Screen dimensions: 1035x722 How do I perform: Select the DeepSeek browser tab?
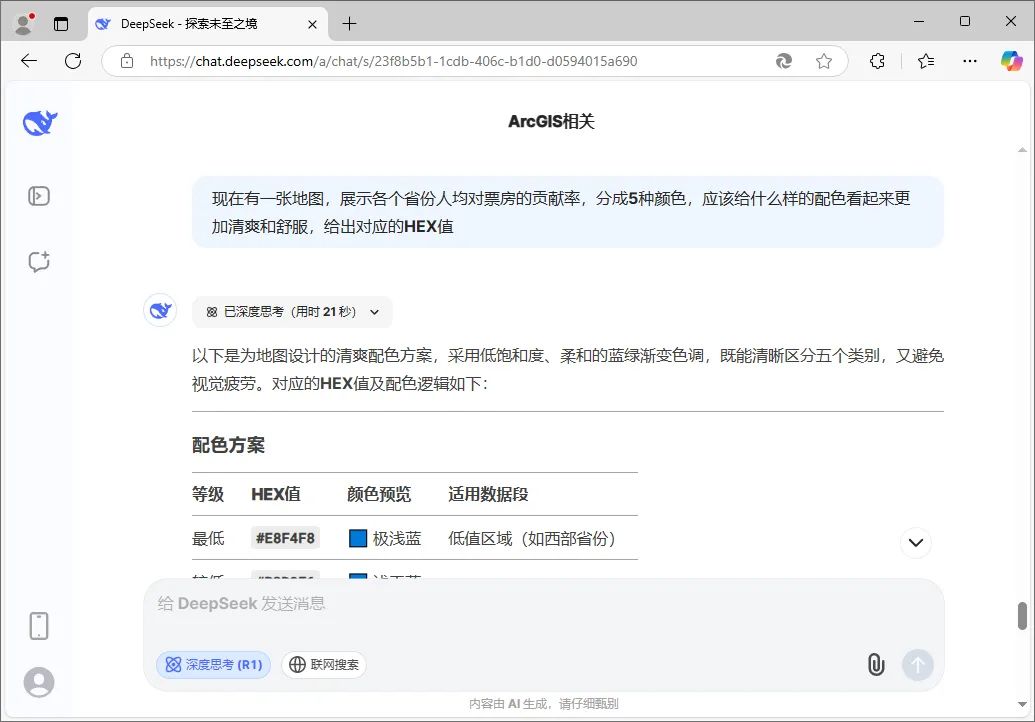(208, 24)
